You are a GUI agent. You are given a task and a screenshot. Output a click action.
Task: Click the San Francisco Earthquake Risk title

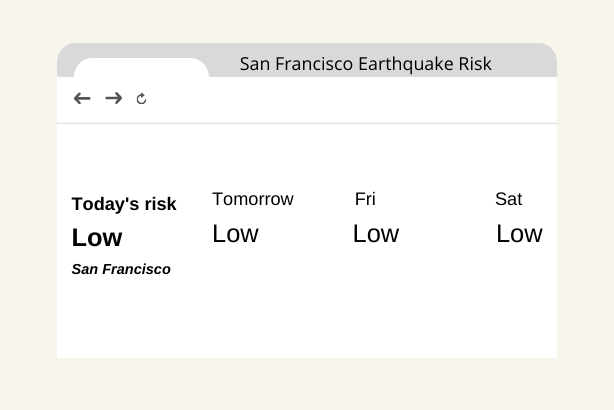coord(365,64)
